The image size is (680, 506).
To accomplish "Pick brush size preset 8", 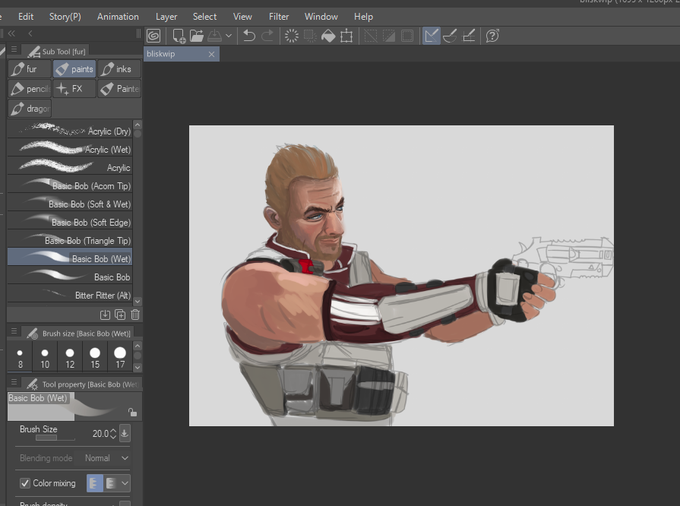I will coord(20,357).
